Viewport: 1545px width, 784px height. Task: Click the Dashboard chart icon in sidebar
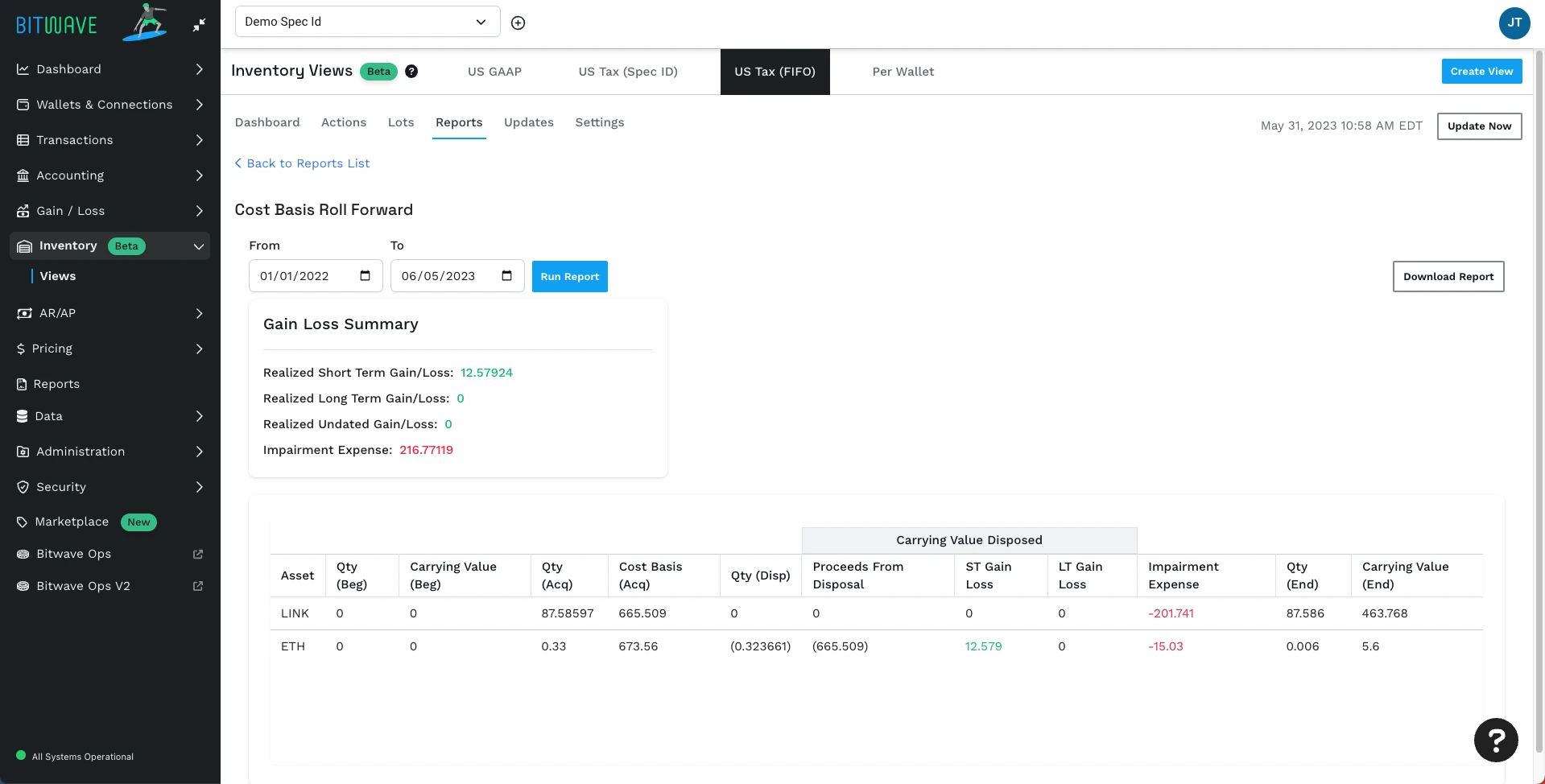coord(23,69)
